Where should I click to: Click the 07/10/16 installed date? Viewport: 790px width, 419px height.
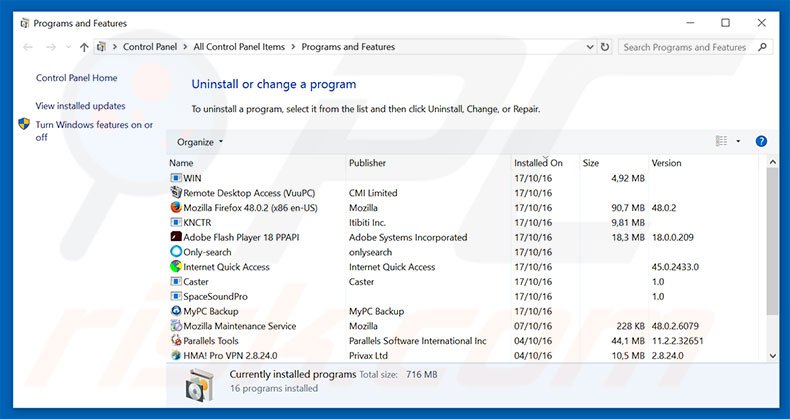[533, 326]
